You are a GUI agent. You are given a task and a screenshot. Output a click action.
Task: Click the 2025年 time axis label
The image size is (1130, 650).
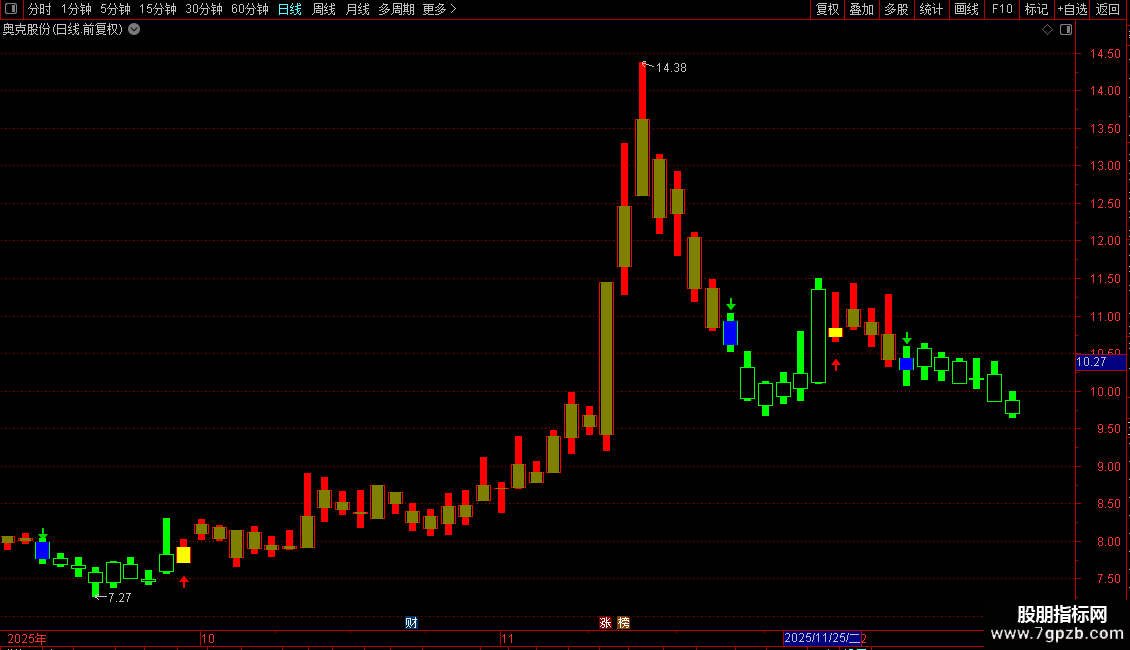point(27,638)
